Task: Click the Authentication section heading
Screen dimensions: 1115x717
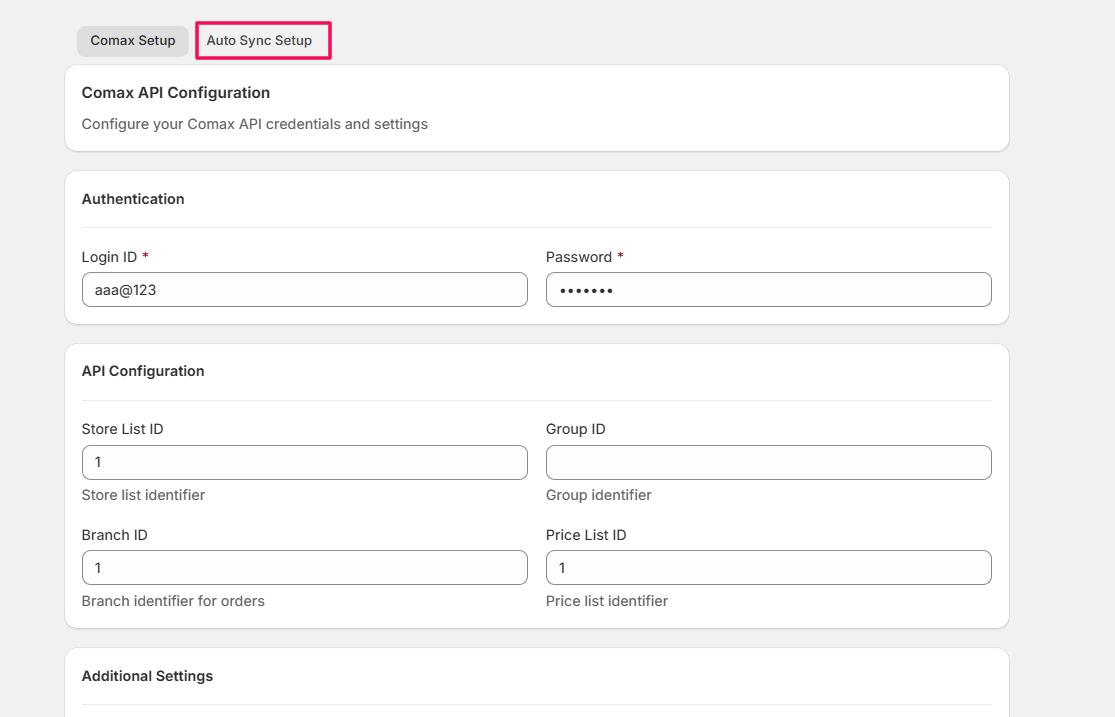Action: [x=133, y=199]
